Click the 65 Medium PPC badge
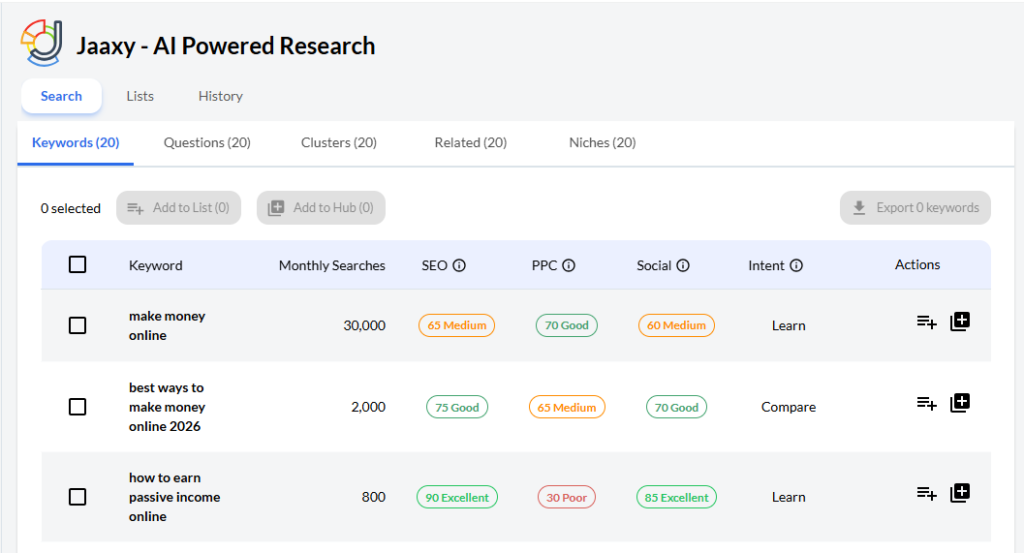This screenshot has width=1024, height=553. click(x=566, y=407)
